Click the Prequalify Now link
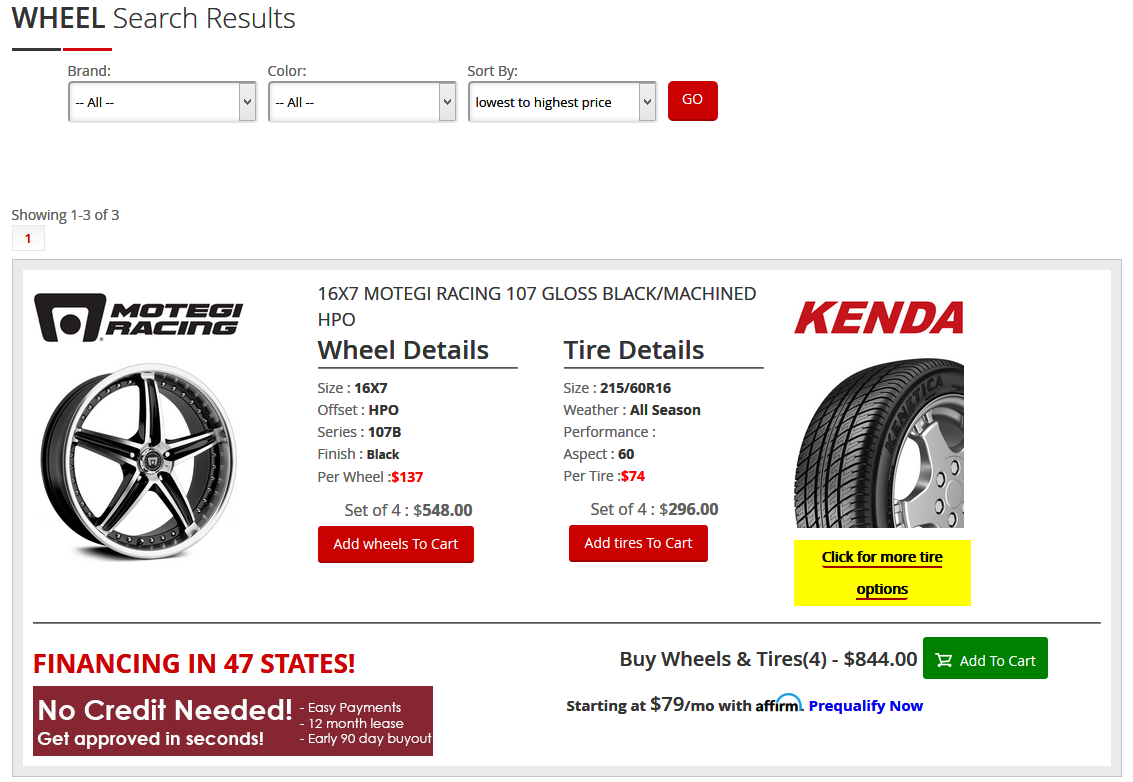The height and width of the screenshot is (782, 1133). click(866, 705)
